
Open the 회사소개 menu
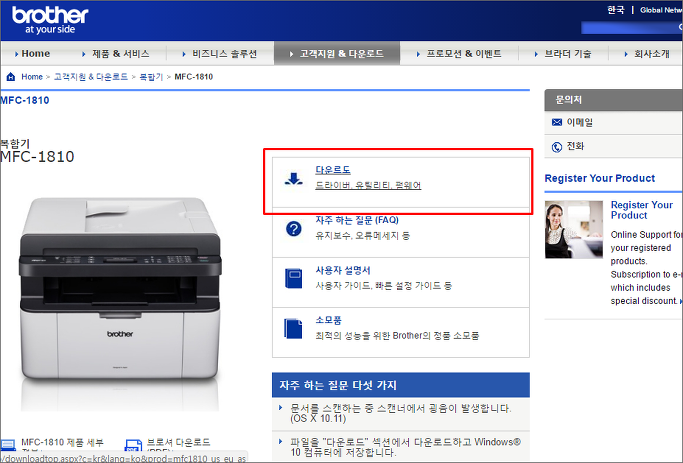click(x=647, y=54)
